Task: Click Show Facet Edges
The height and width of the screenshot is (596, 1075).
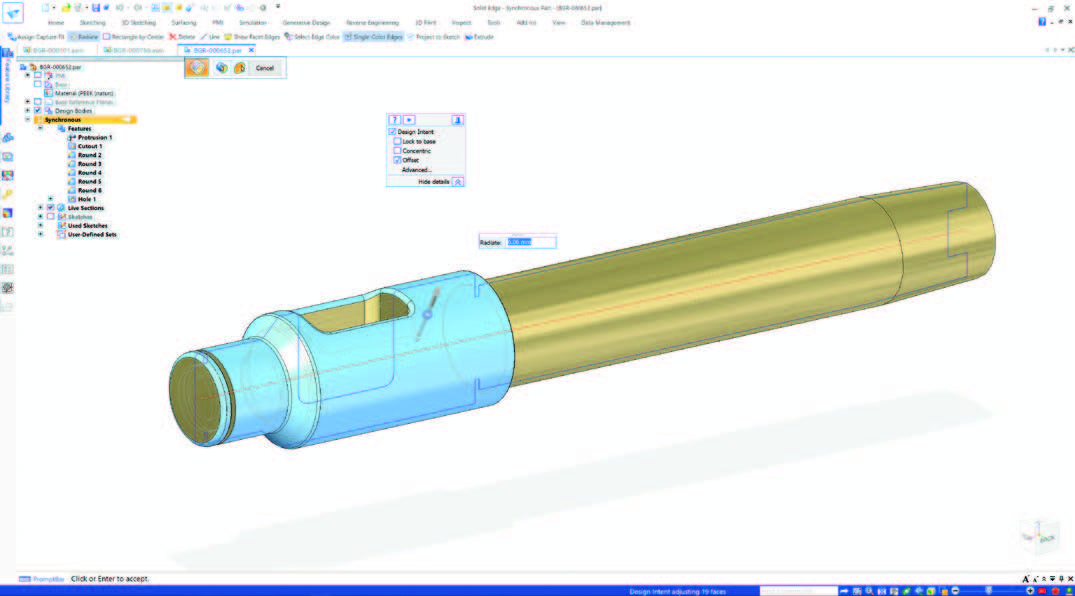Action: tap(252, 37)
